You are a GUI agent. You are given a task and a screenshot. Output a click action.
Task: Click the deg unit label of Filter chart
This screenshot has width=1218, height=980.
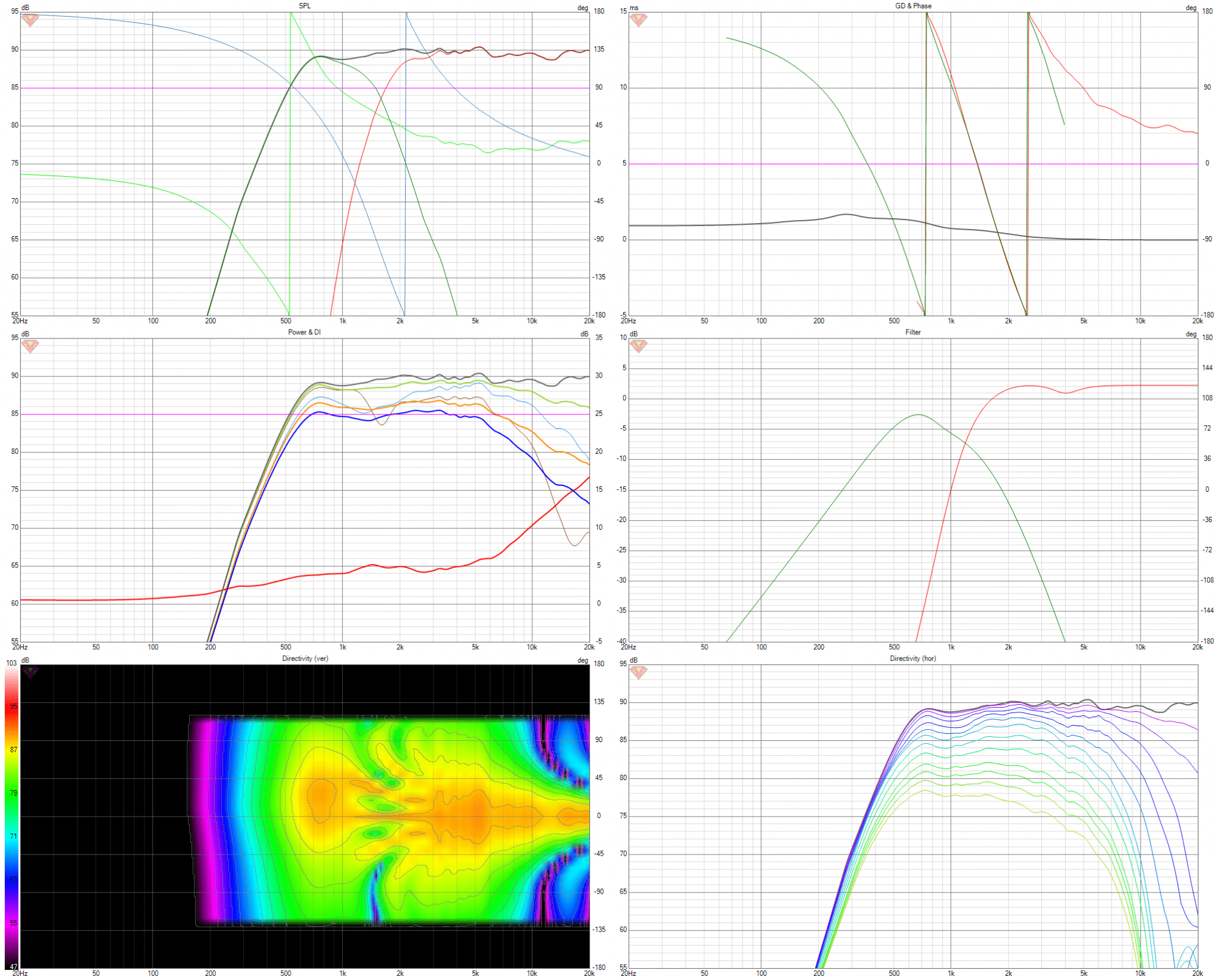(1191, 334)
